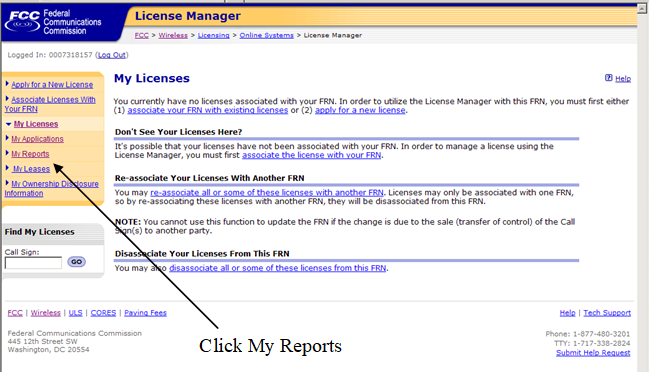Screen dimensions: 649x372
Task: Go to Wireless in breadcrumb
Action: 173,36
